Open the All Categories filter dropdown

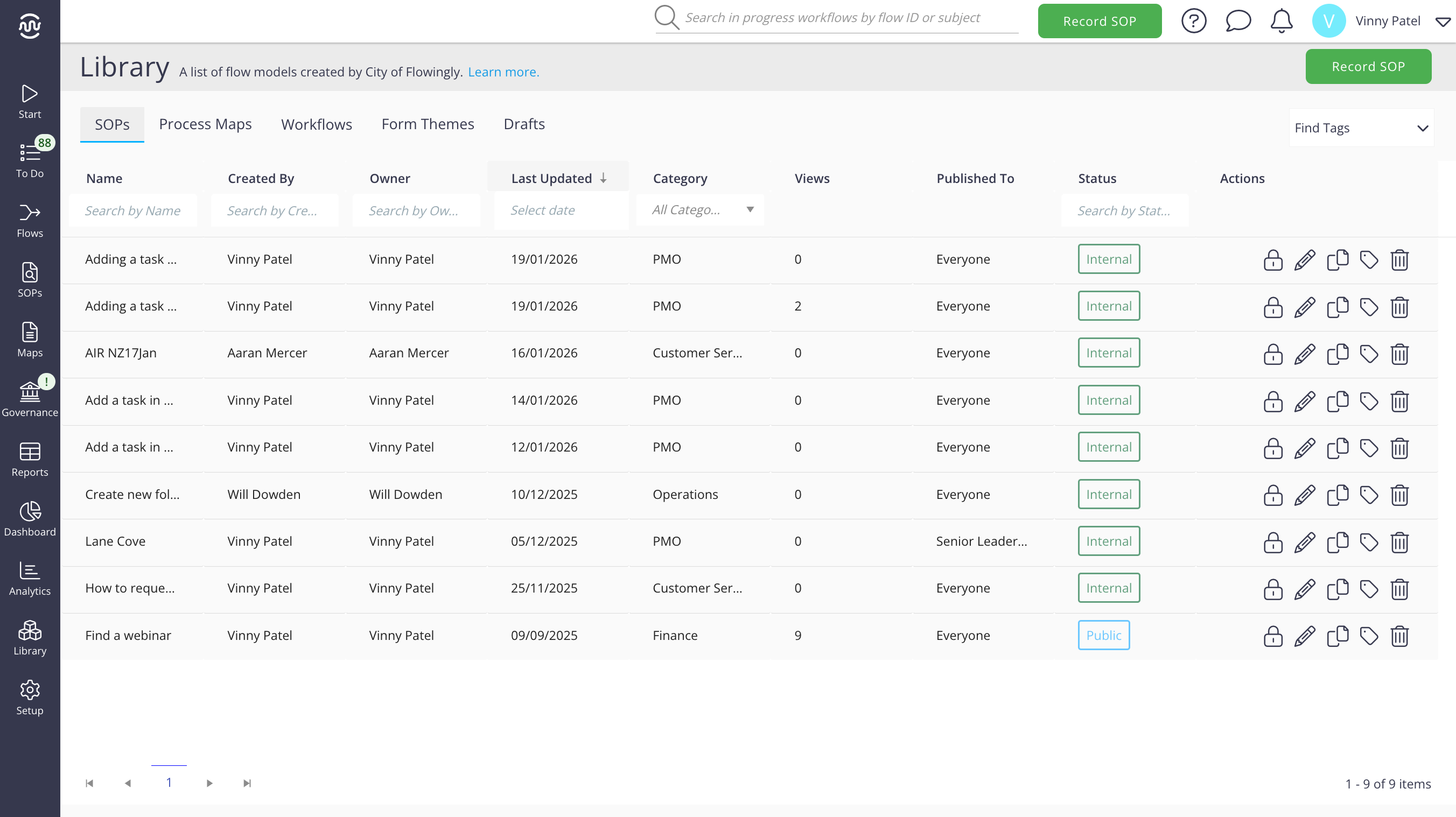(701, 210)
